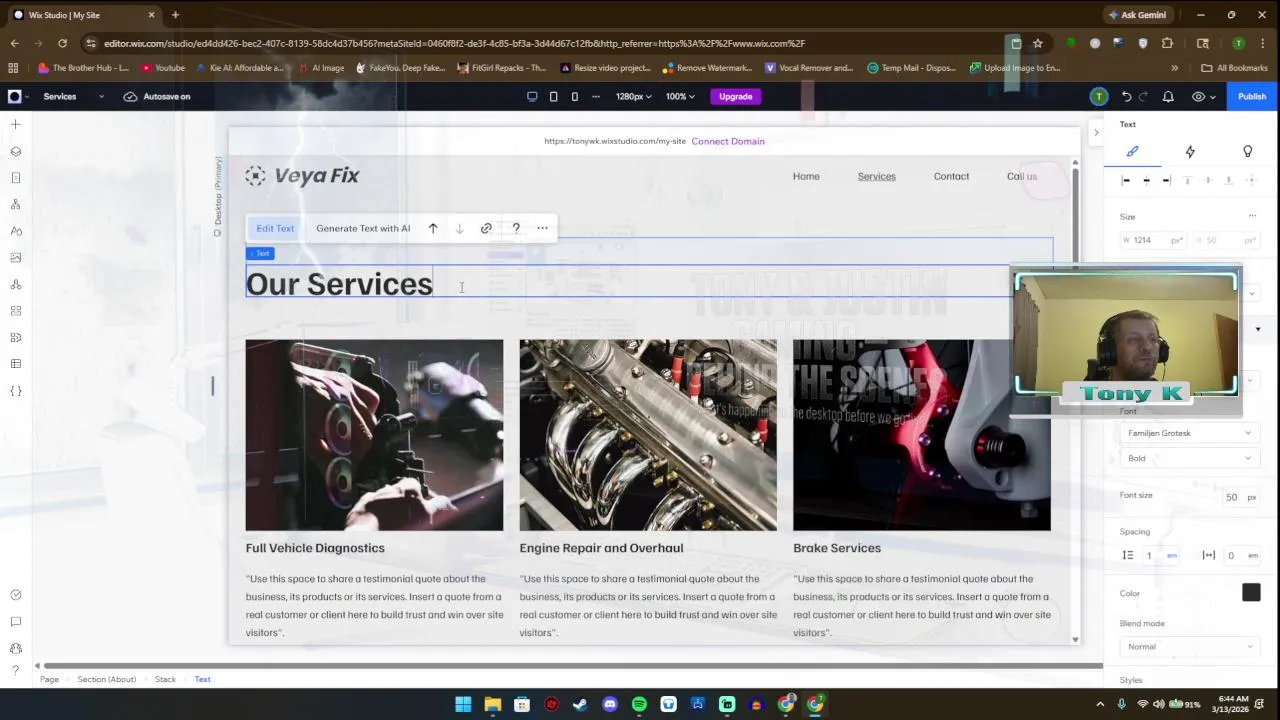Open File Explorer from the taskbar
Viewport: 1280px width, 720px height.
click(x=492, y=704)
